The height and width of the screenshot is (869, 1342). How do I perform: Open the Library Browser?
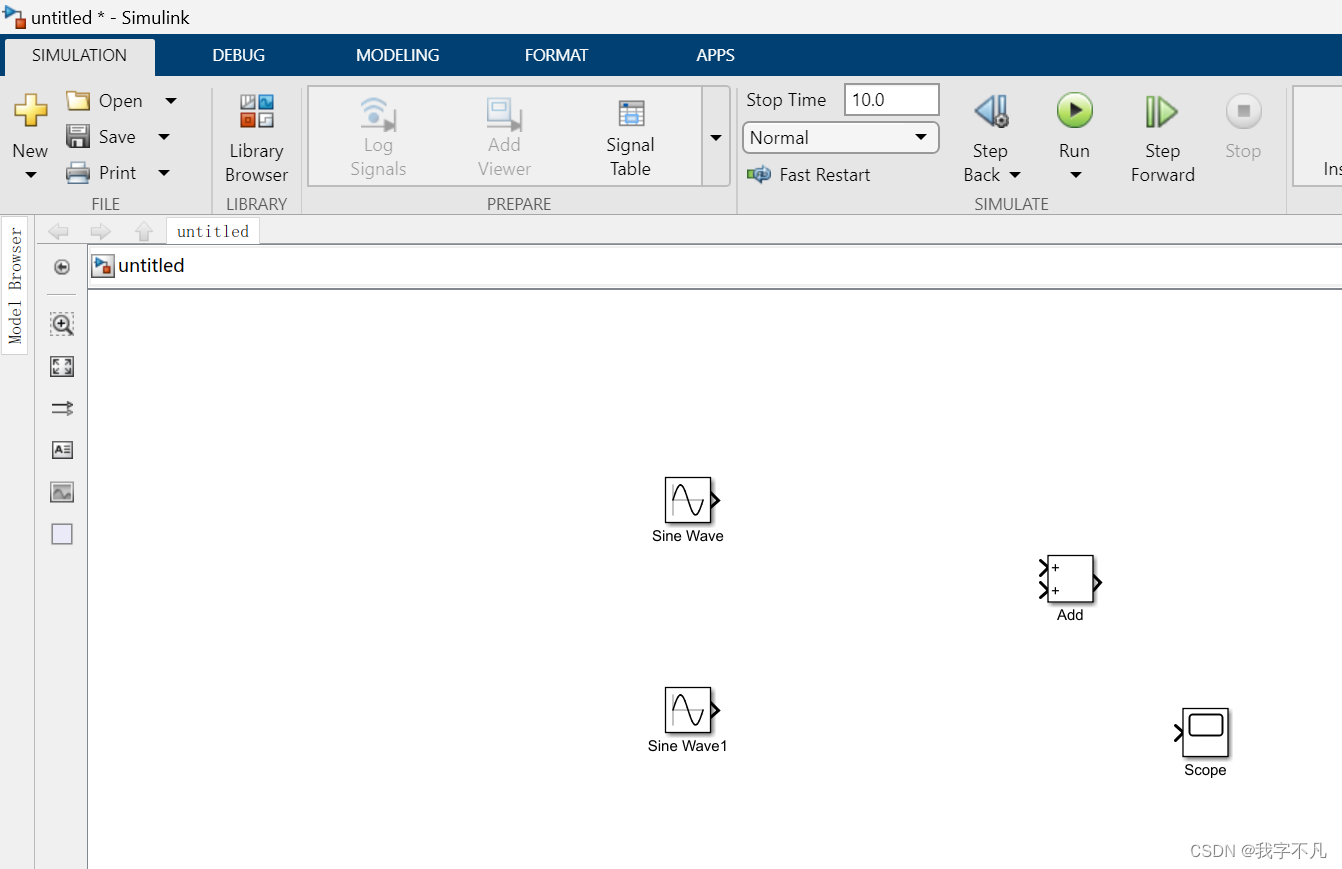coord(256,138)
